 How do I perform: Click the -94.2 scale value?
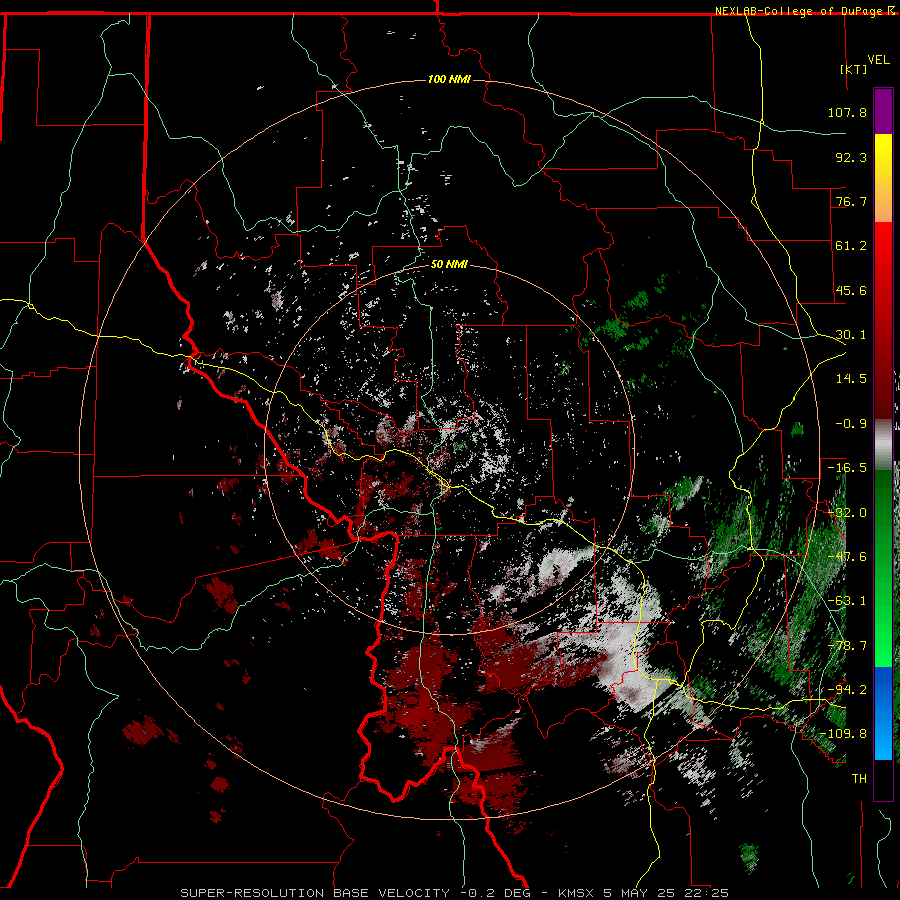847,690
